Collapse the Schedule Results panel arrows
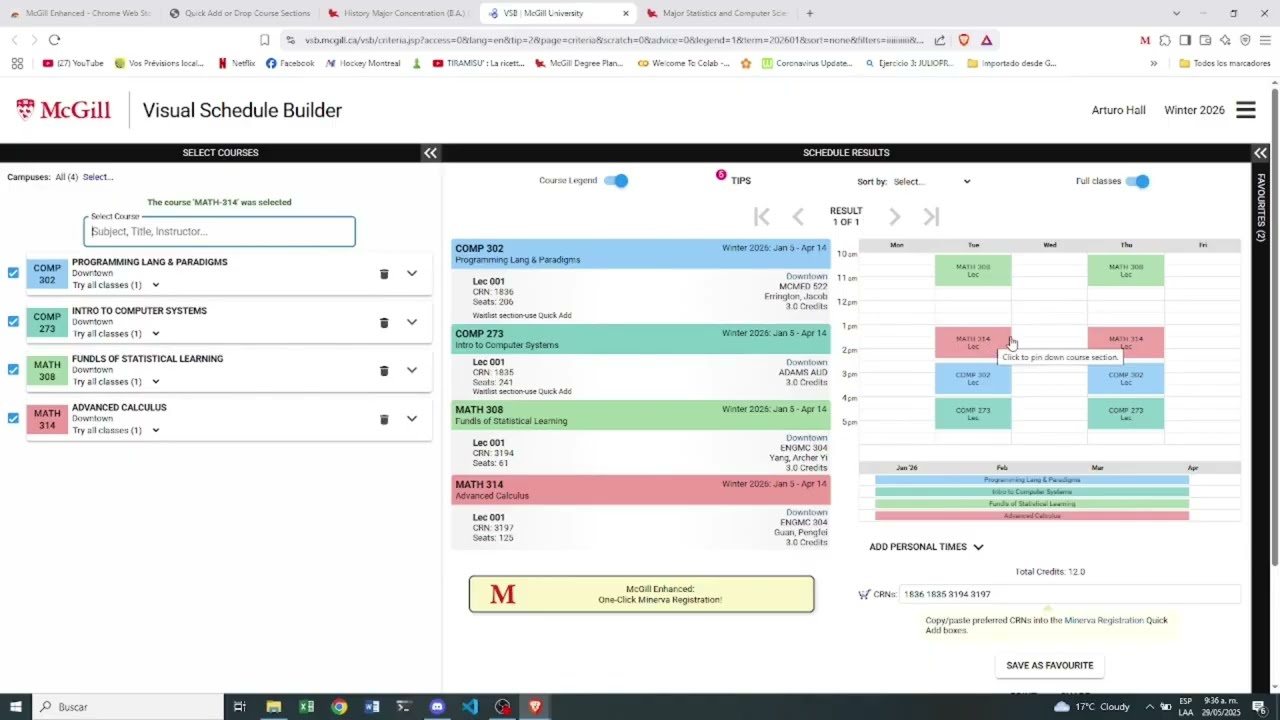1280x720 pixels. click(x=1260, y=153)
